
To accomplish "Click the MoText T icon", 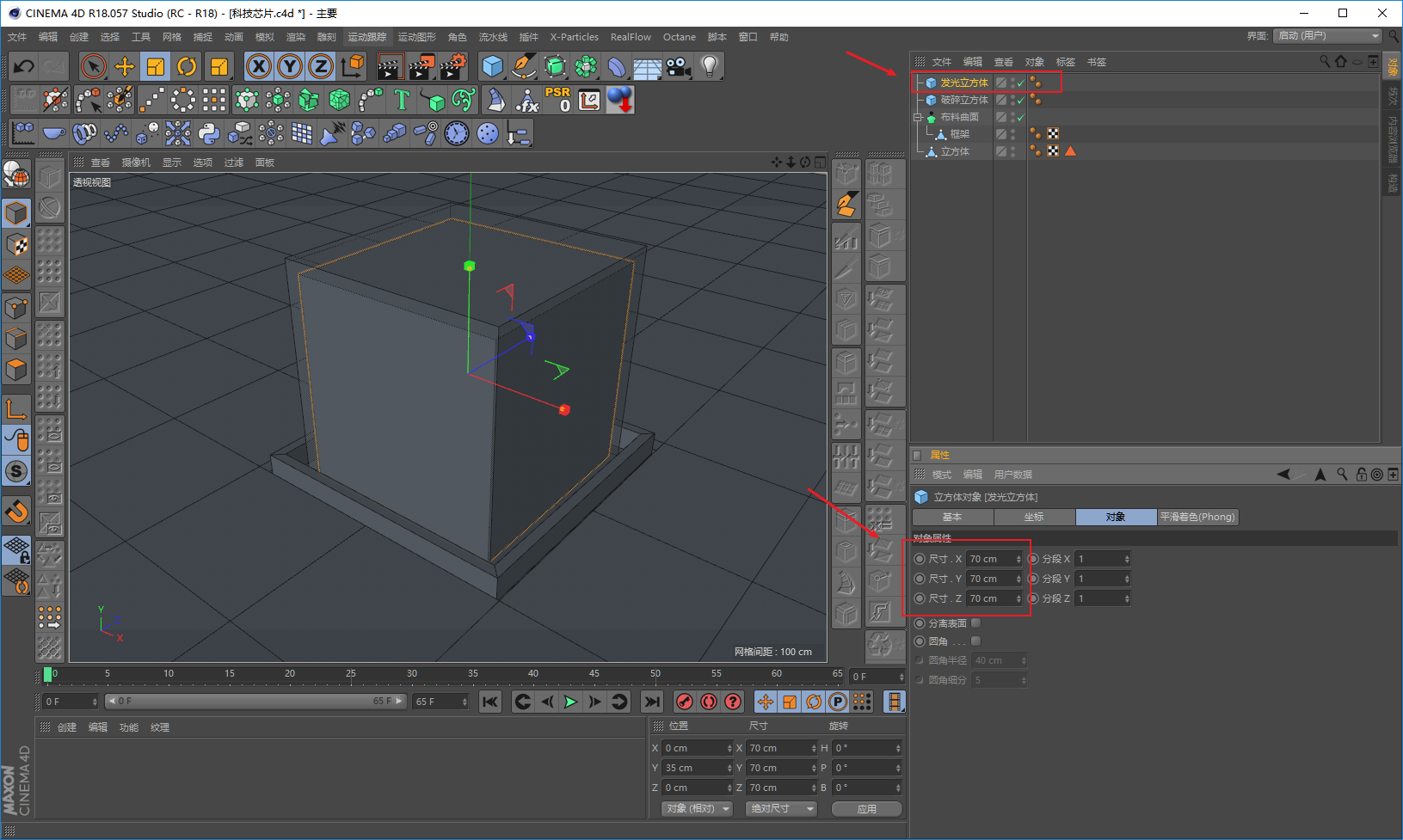I will (401, 100).
